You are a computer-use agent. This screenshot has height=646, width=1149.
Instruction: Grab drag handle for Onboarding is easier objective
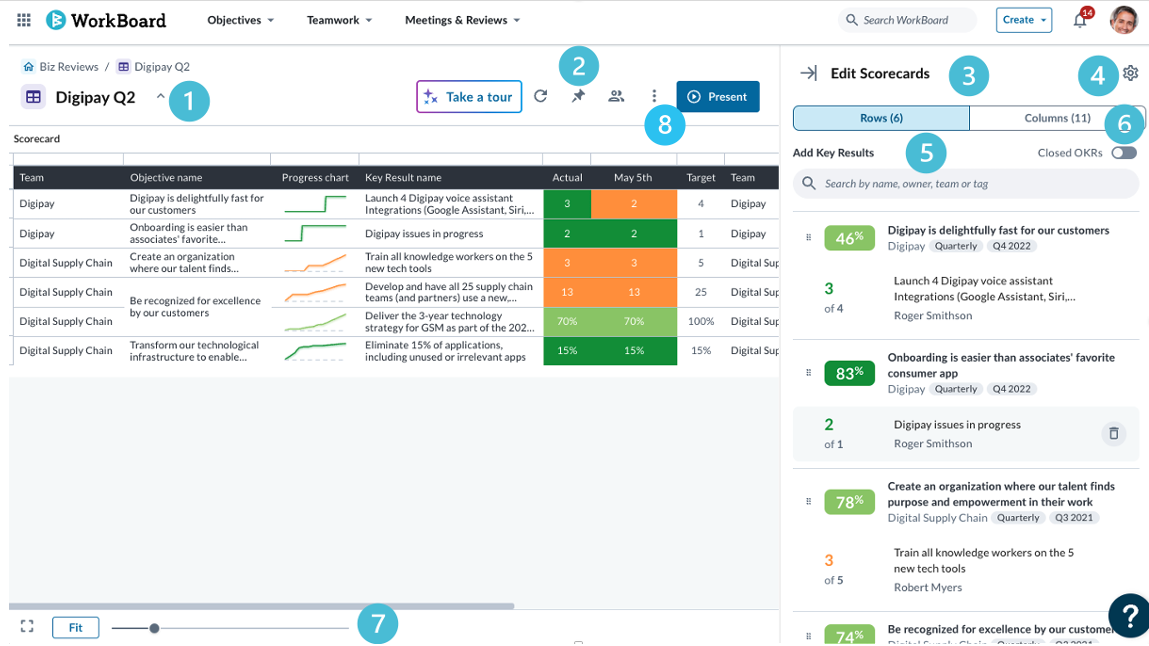pyautogui.click(x=808, y=373)
